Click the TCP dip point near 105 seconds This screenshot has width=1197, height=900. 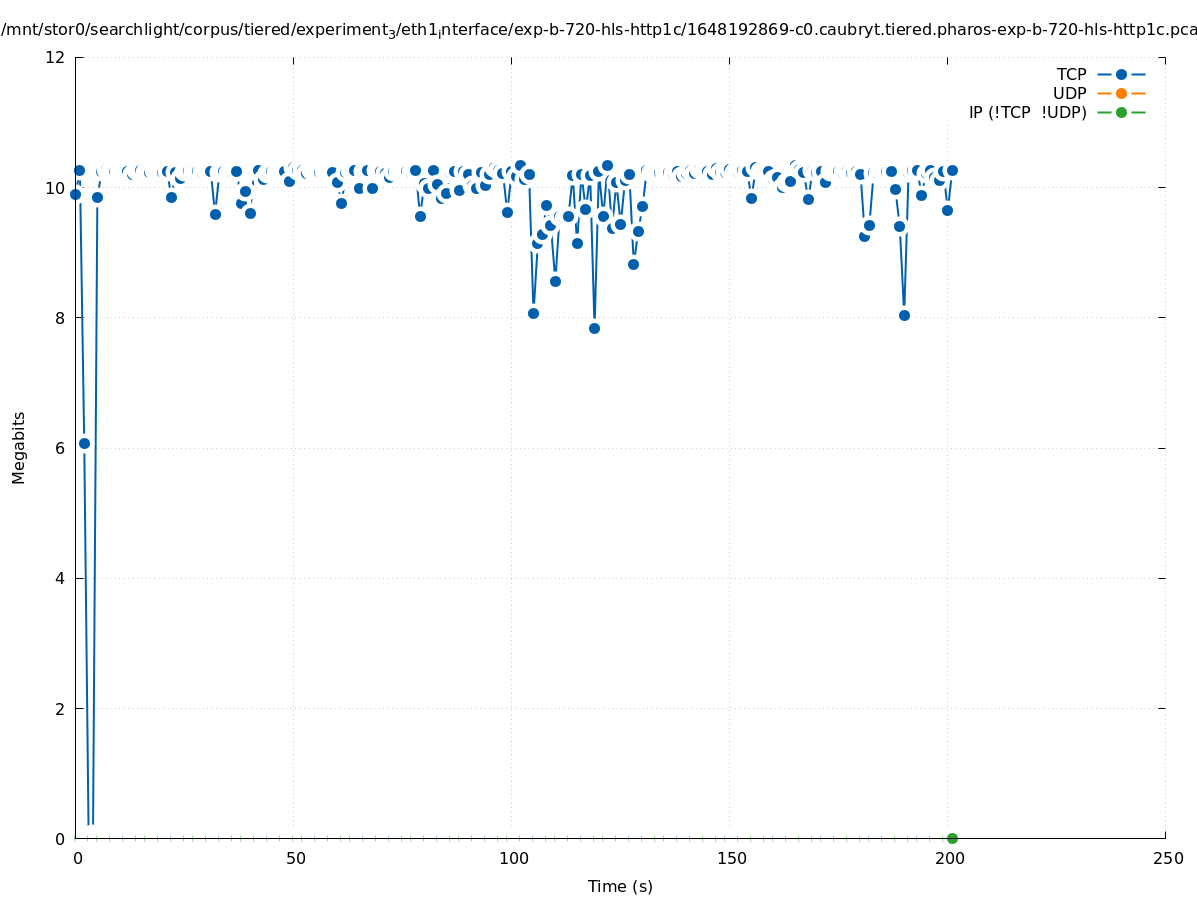[x=533, y=313]
